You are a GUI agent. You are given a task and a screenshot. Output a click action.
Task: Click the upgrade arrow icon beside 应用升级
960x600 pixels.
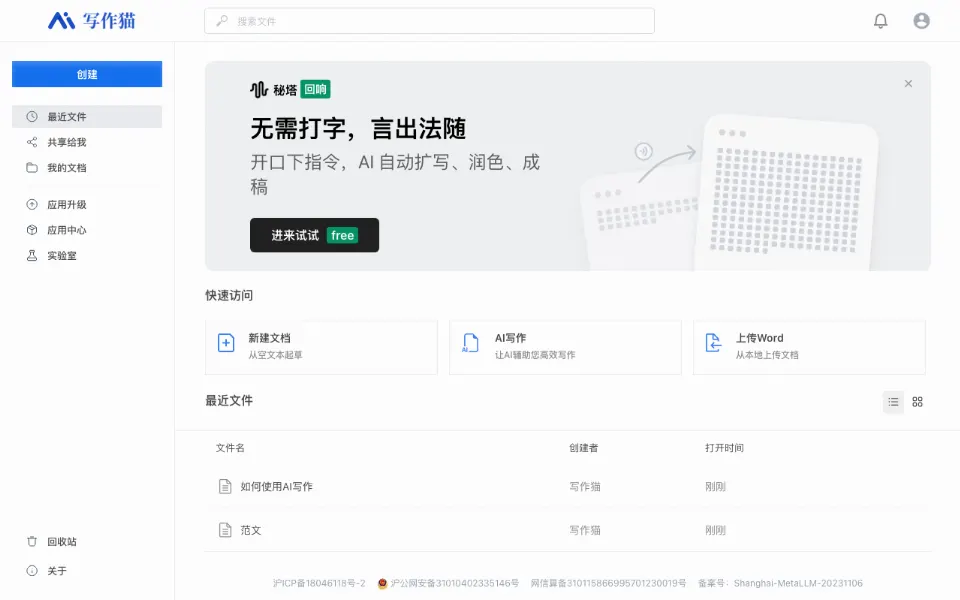pyautogui.click(x=32, y=204)
